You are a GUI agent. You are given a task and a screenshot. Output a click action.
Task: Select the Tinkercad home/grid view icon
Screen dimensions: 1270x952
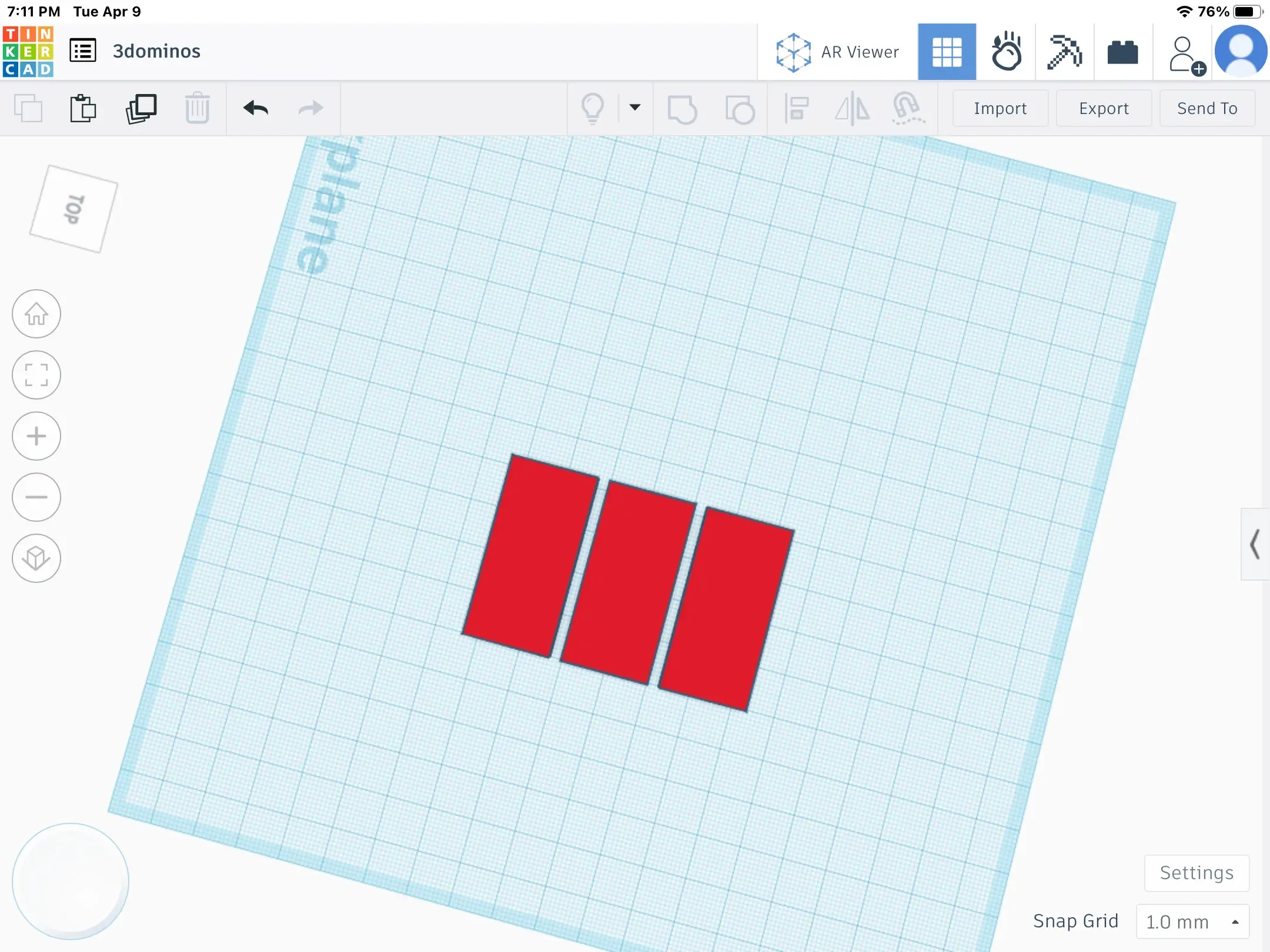tap(36, 314)
